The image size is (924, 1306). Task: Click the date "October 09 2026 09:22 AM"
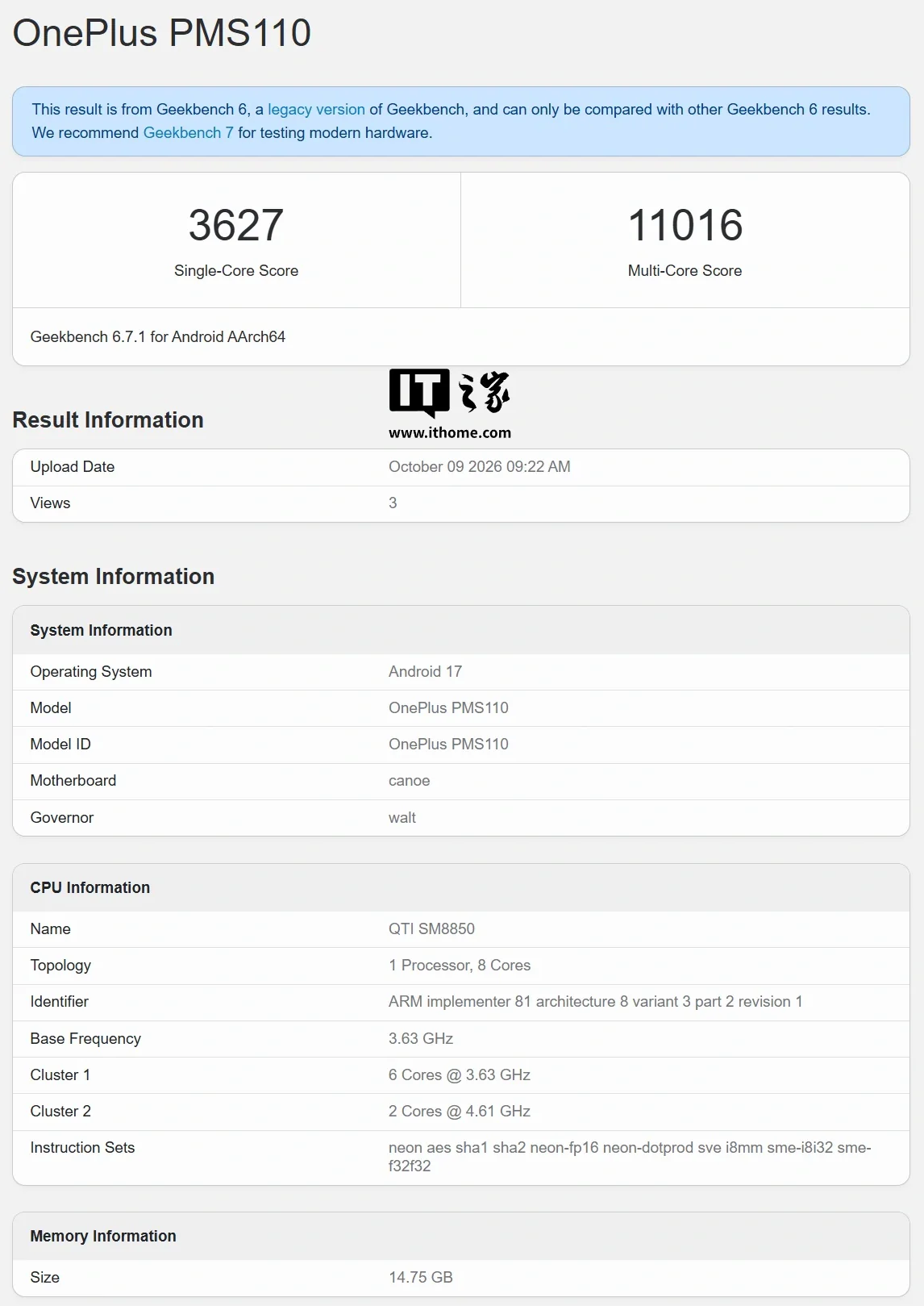480,467
